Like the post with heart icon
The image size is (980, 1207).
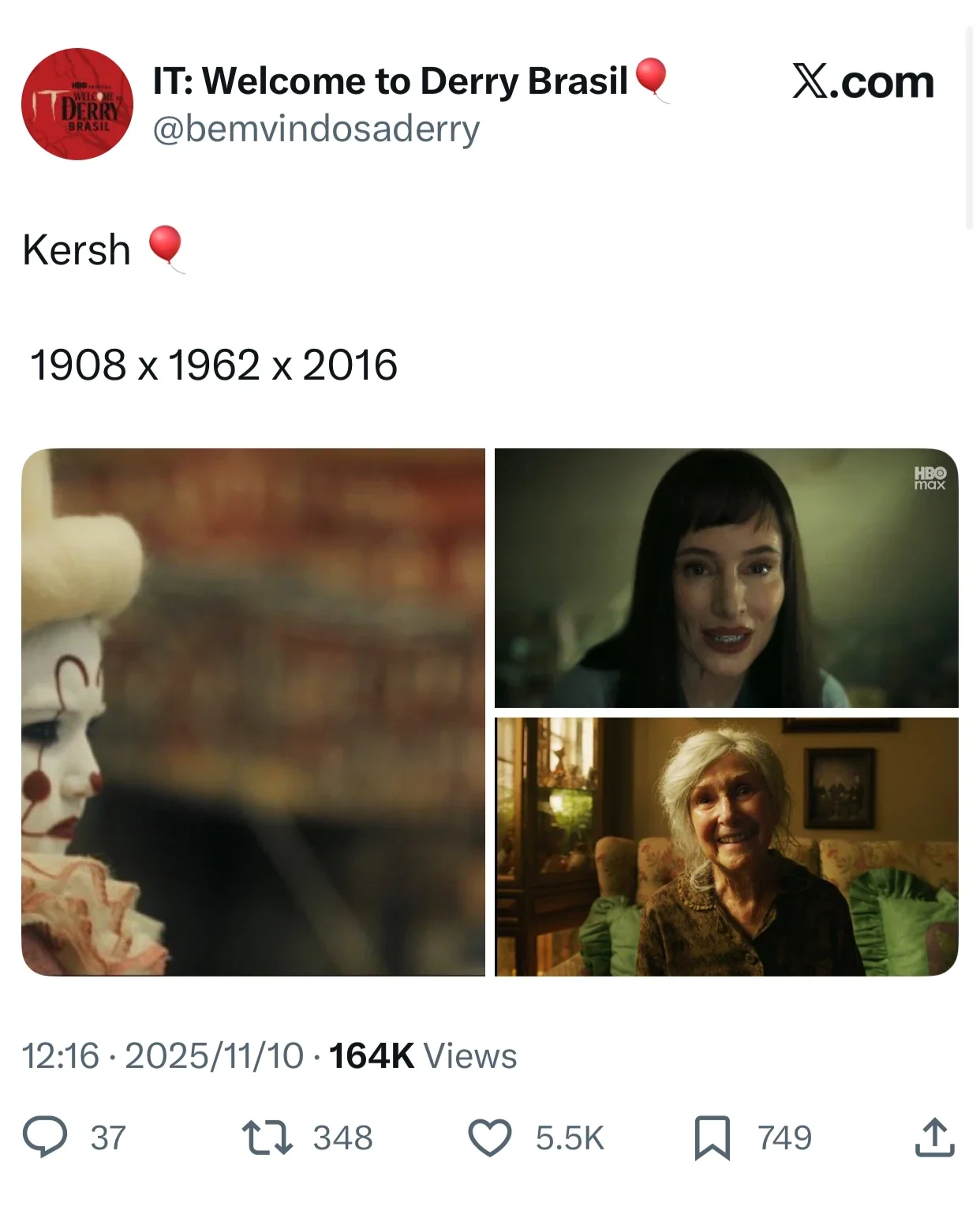point(490,1138)
